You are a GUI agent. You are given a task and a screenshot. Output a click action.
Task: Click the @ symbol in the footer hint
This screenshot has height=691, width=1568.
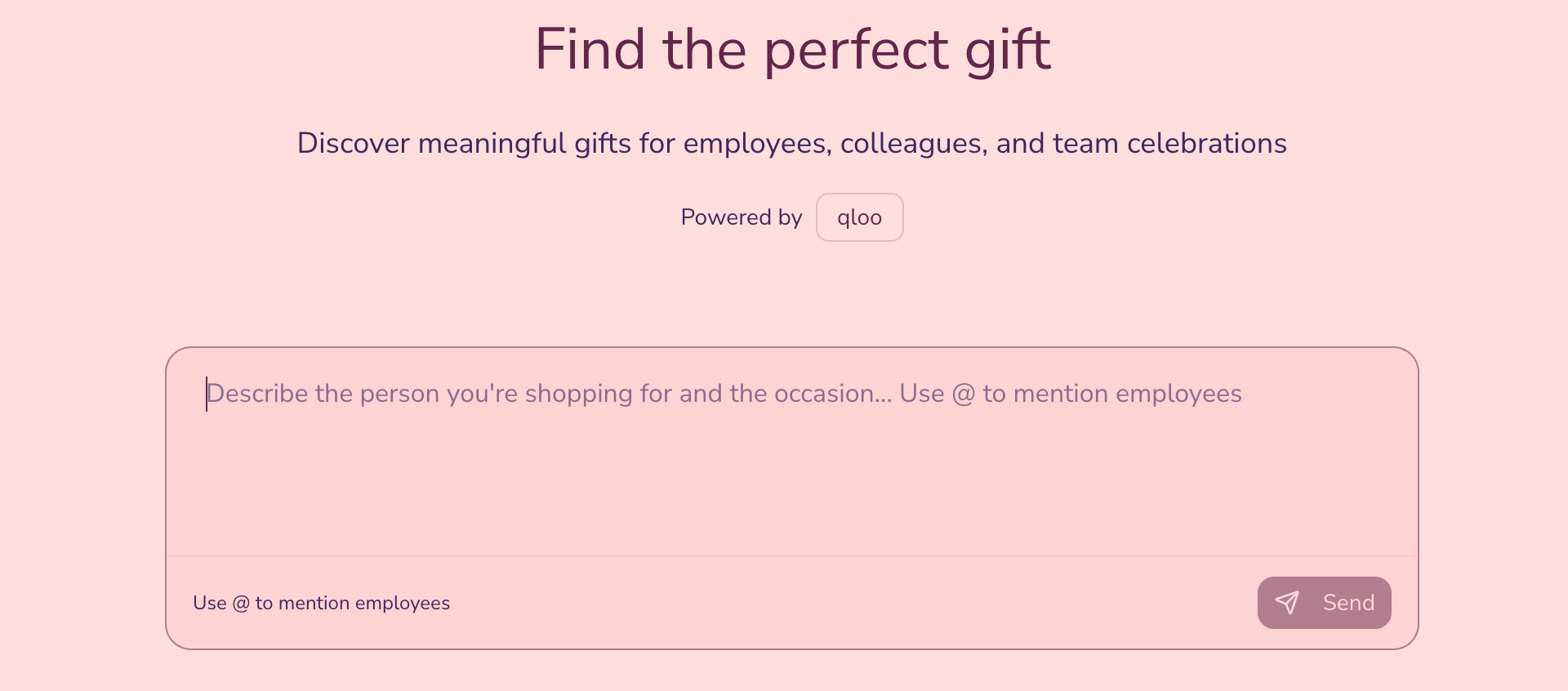[x=241, y=604]
